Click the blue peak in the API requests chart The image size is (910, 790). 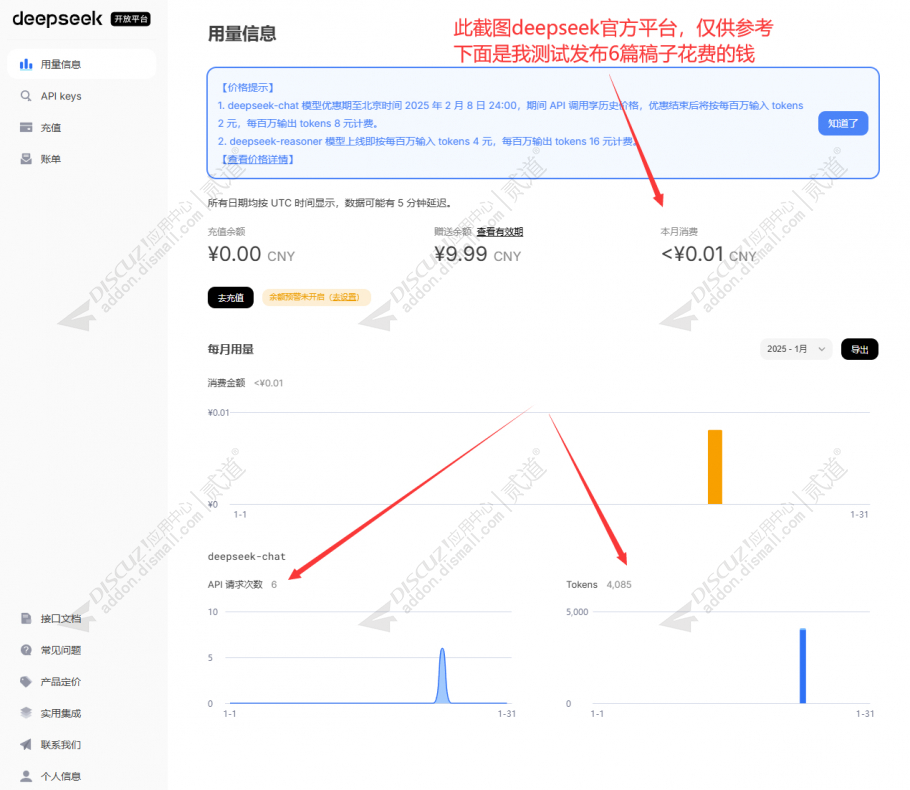(442, 675)
